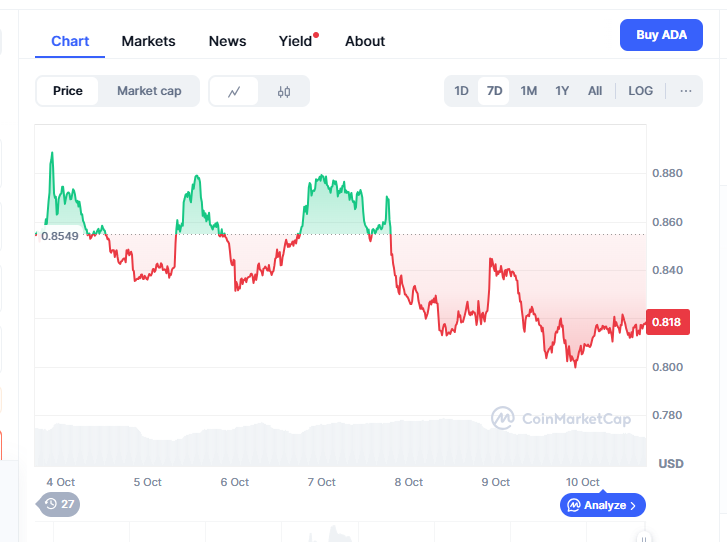Screen dimensions: 727x542
Task: Open the Markets tab
Action: point(148,41)
